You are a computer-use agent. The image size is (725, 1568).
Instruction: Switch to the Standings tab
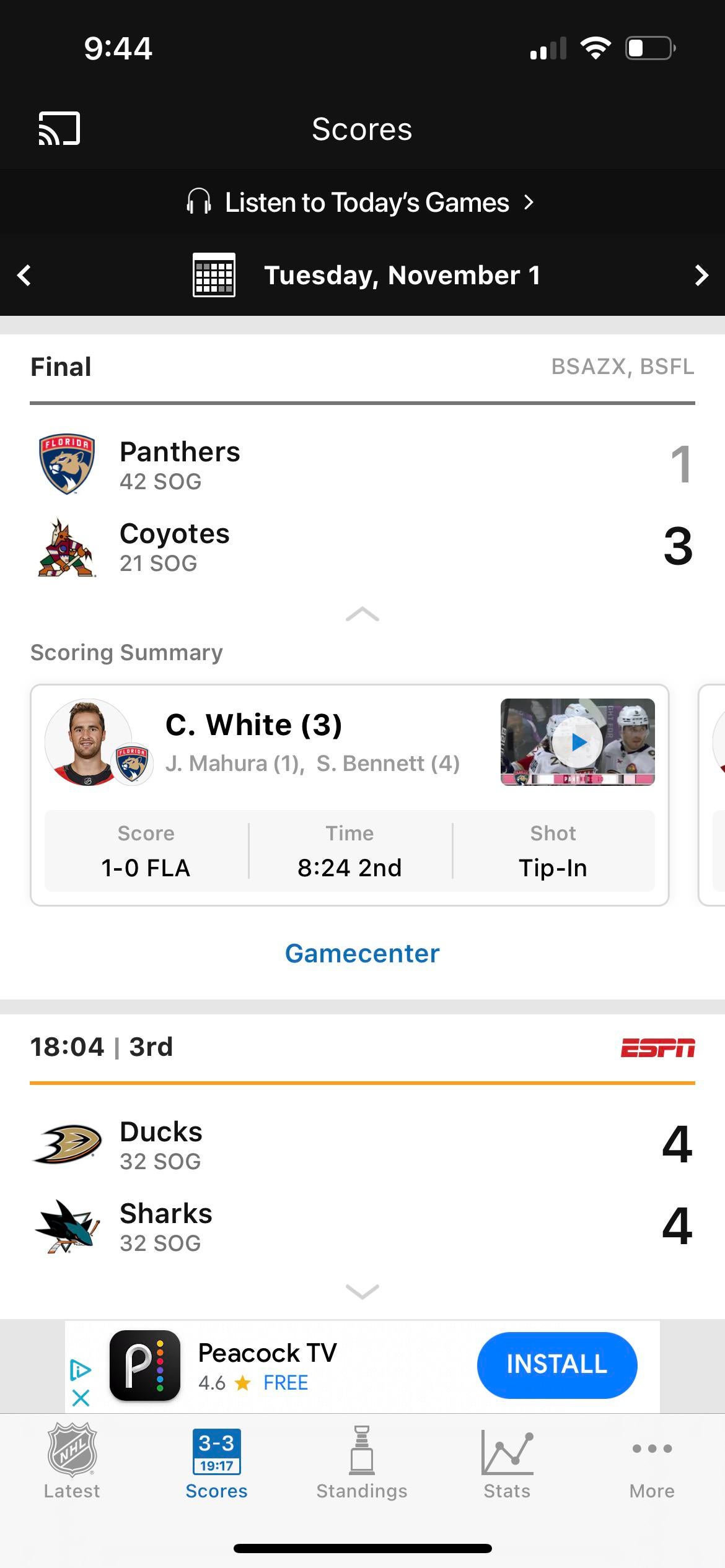coord(362,1461)
